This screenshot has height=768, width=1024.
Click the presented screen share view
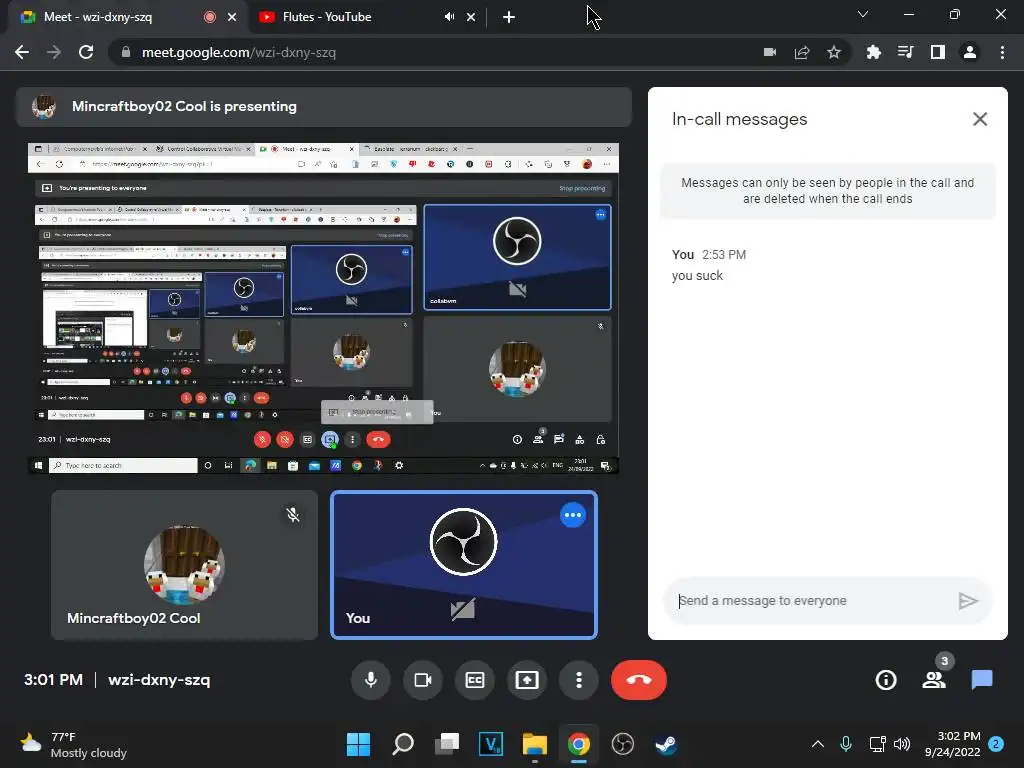[x=323, y=308]
